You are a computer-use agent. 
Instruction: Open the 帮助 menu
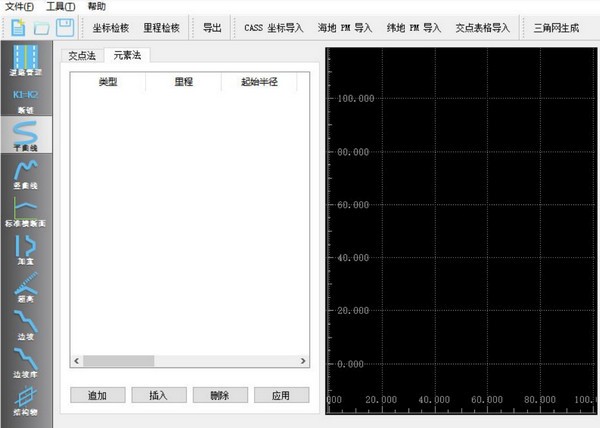pos(96,7)
